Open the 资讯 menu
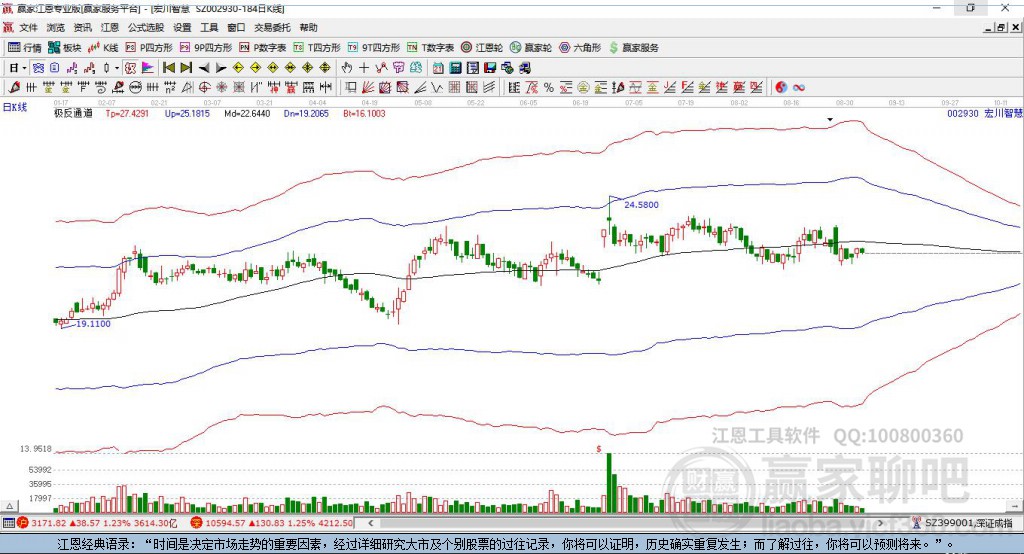 point(82,27)
